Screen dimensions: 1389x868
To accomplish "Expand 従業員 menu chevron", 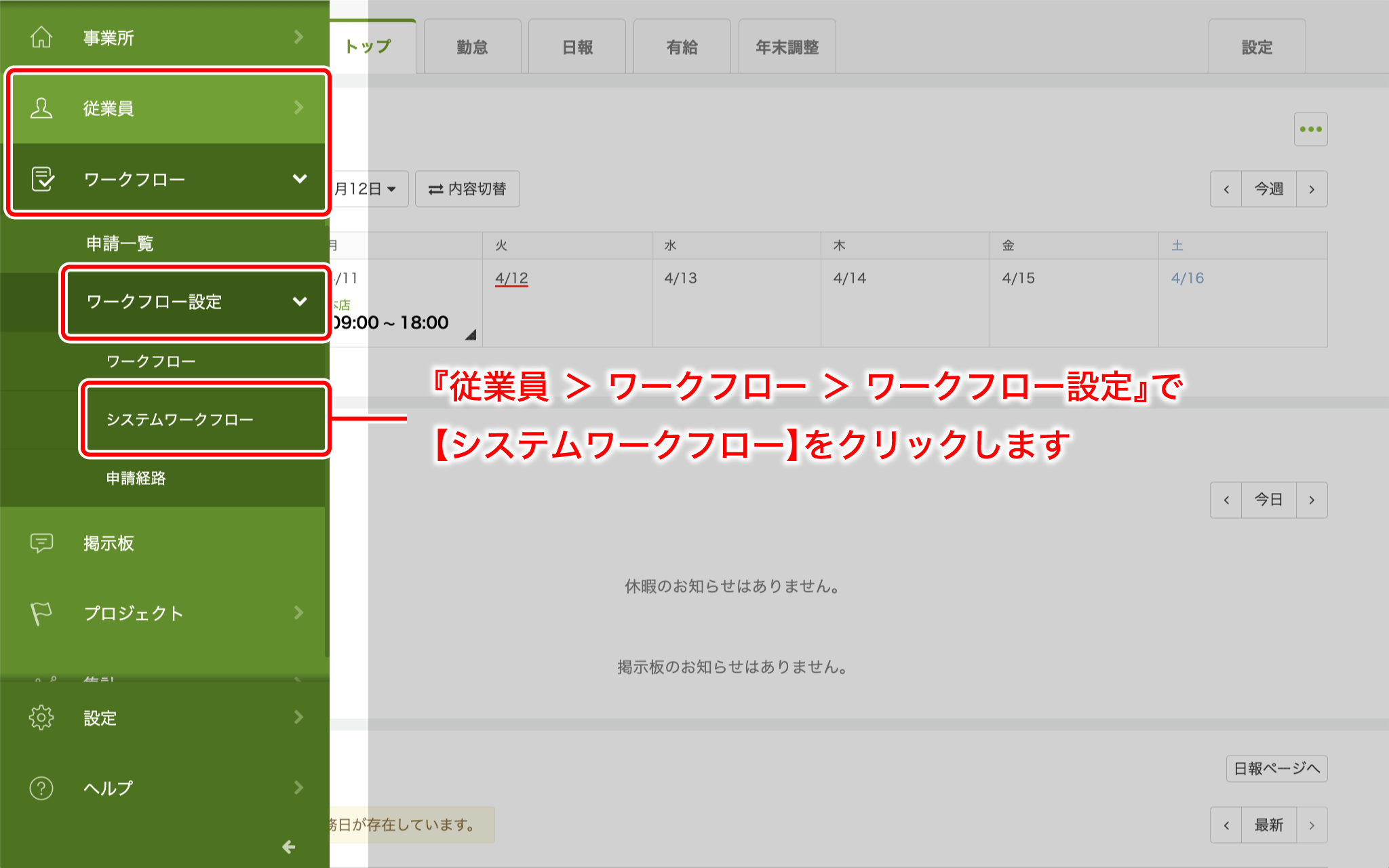I will 298,107.
